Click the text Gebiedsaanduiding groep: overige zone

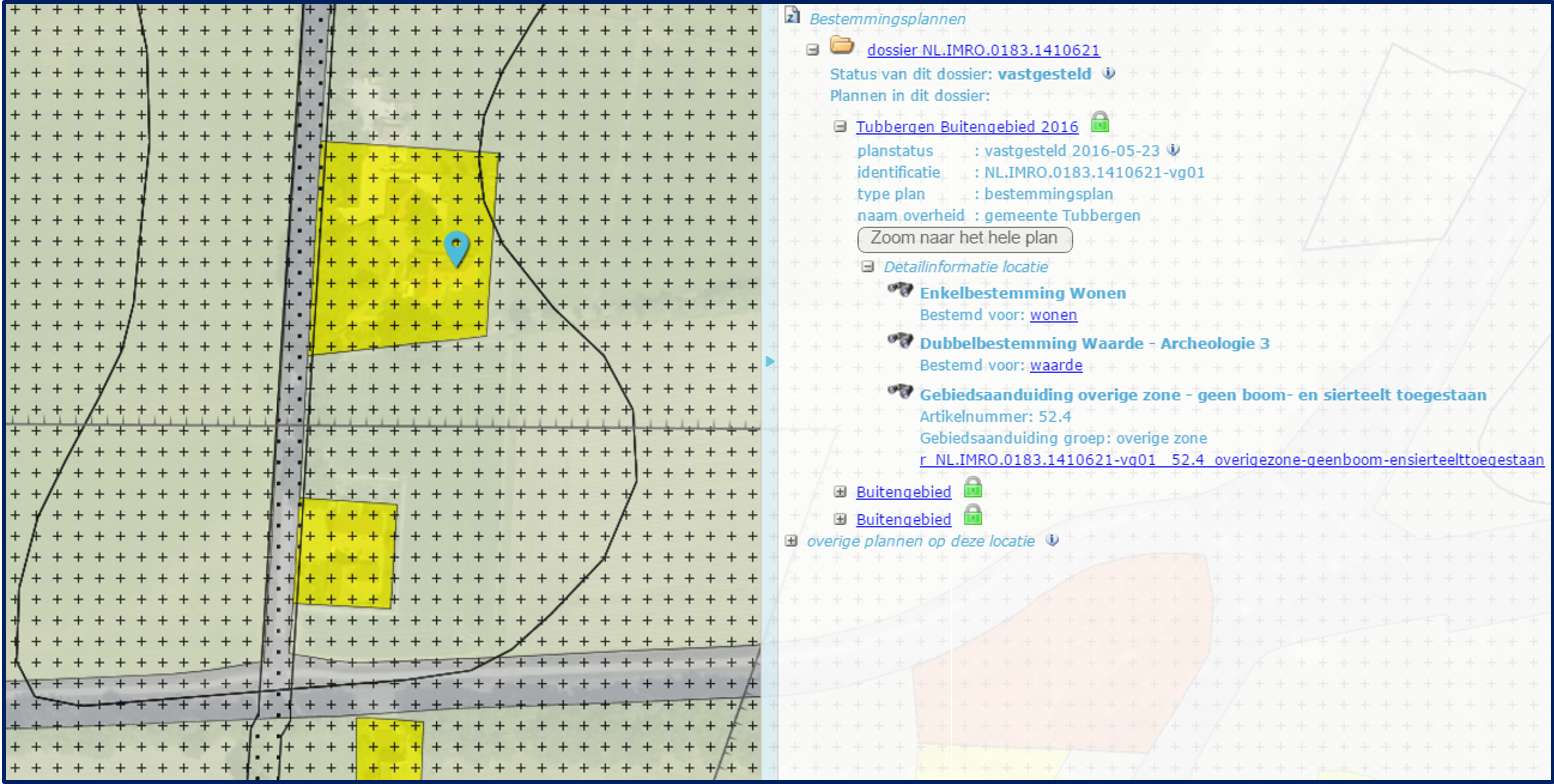1063,439
